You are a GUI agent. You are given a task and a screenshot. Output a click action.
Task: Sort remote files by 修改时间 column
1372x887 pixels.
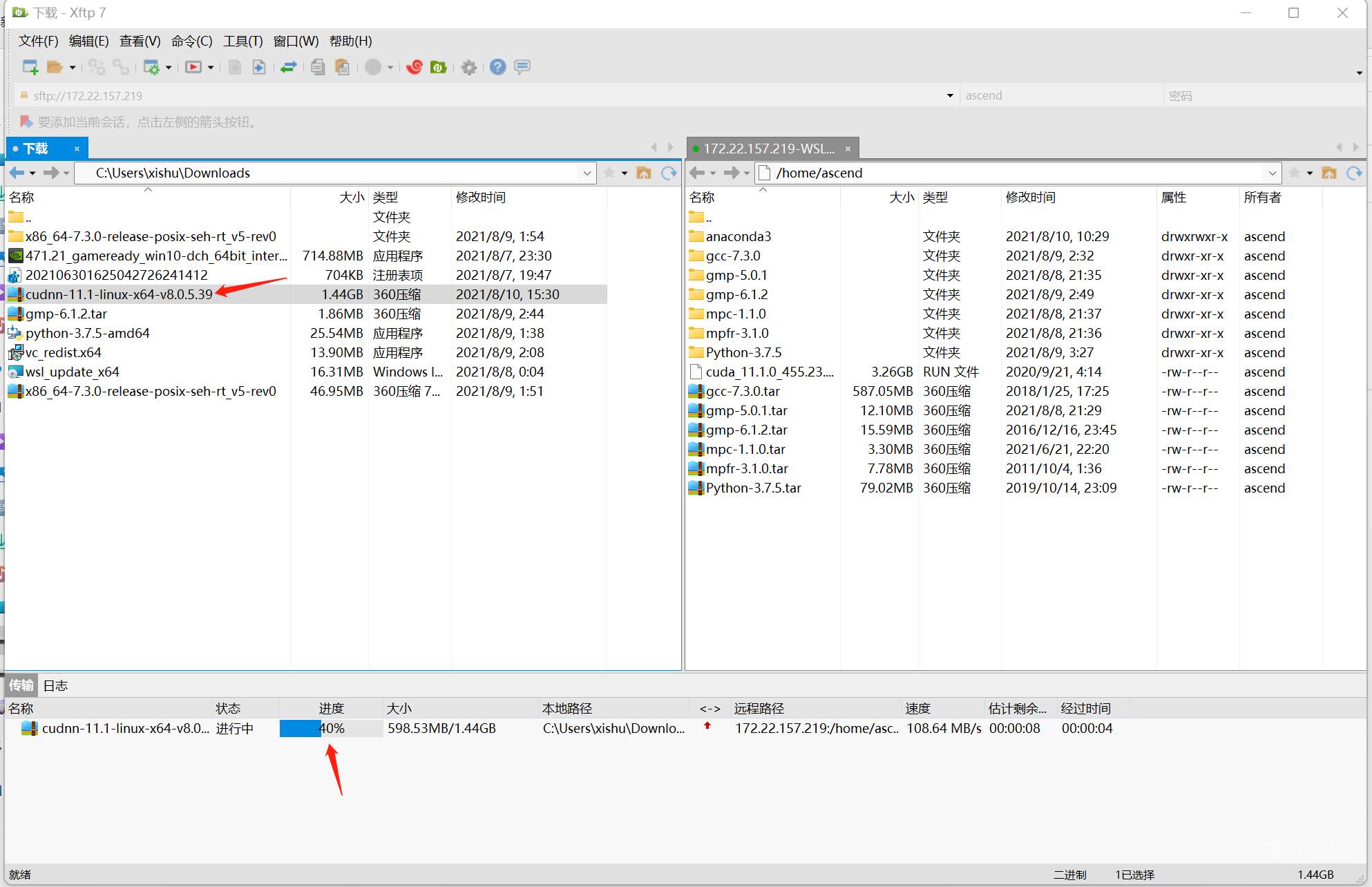tap(1030, 197)
